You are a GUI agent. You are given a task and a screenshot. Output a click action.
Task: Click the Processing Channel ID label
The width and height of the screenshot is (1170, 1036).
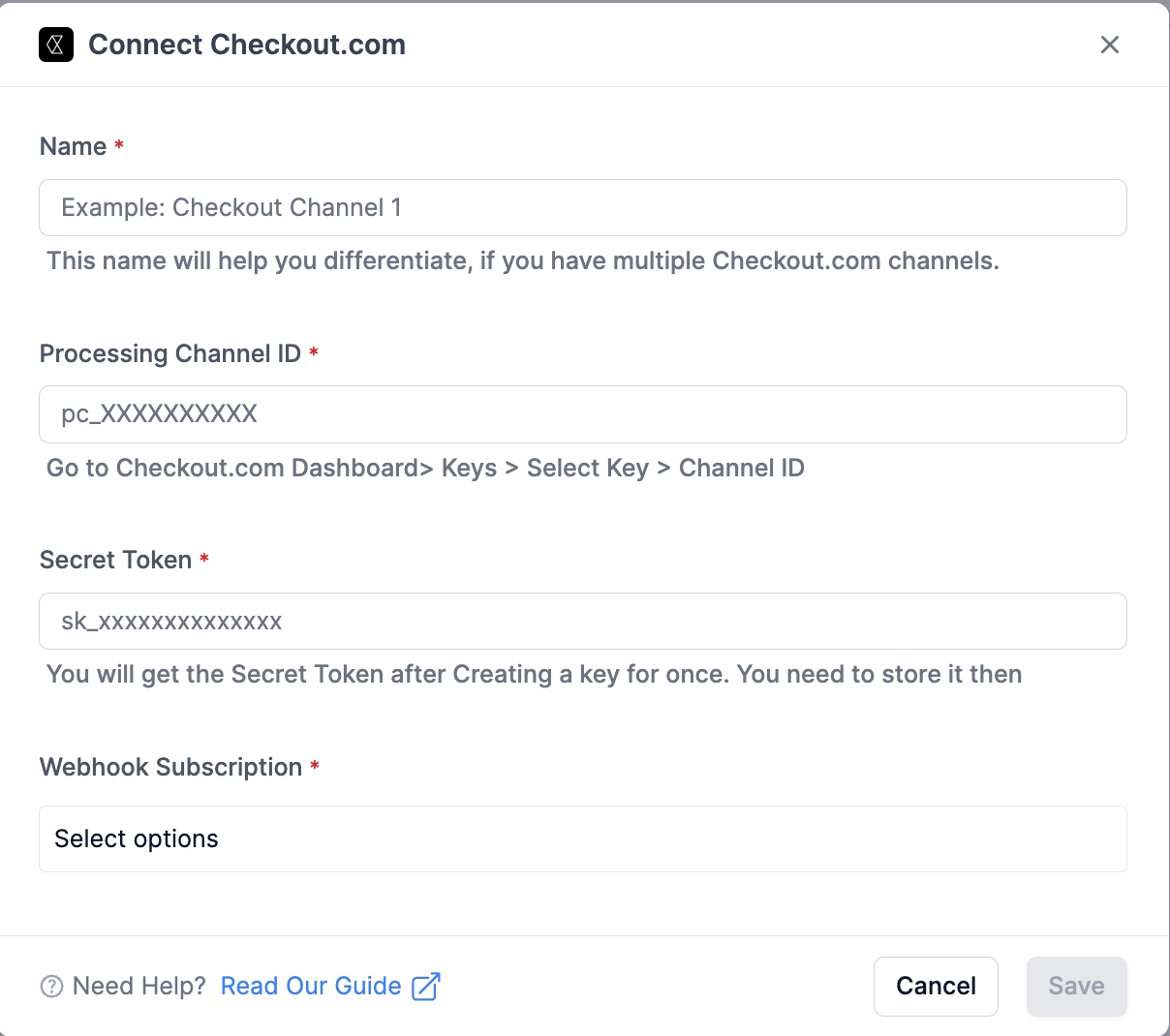tap(169, 353)
